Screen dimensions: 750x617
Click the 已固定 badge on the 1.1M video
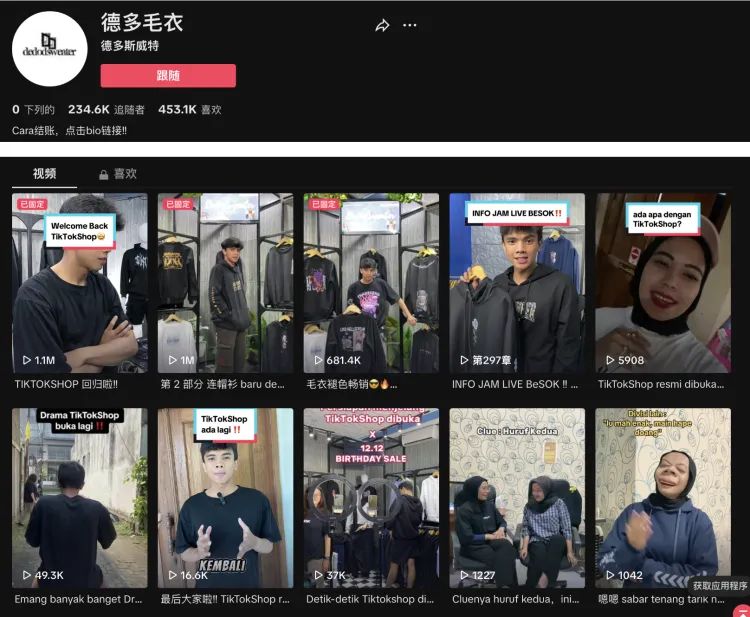32,204
